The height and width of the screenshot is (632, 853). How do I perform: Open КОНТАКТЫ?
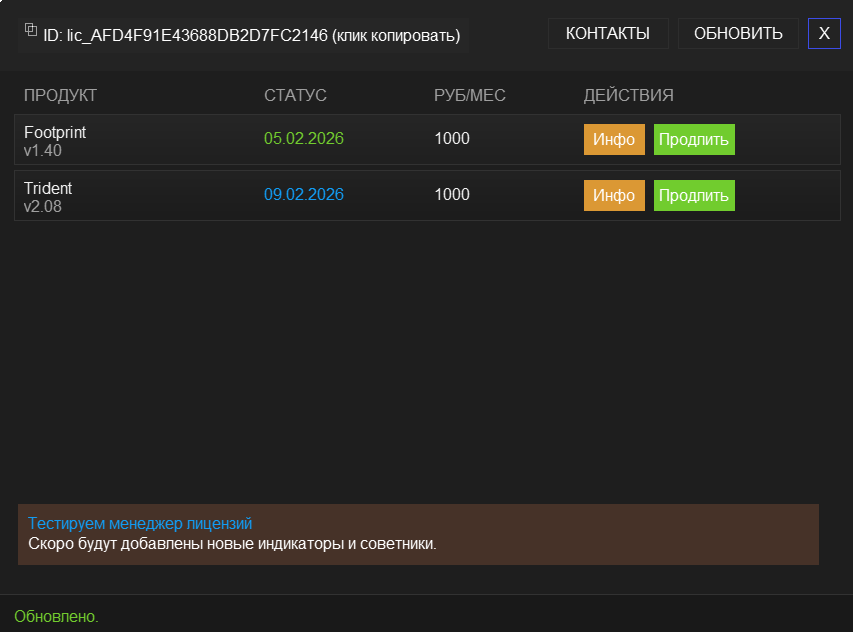(x=608, y=33)
